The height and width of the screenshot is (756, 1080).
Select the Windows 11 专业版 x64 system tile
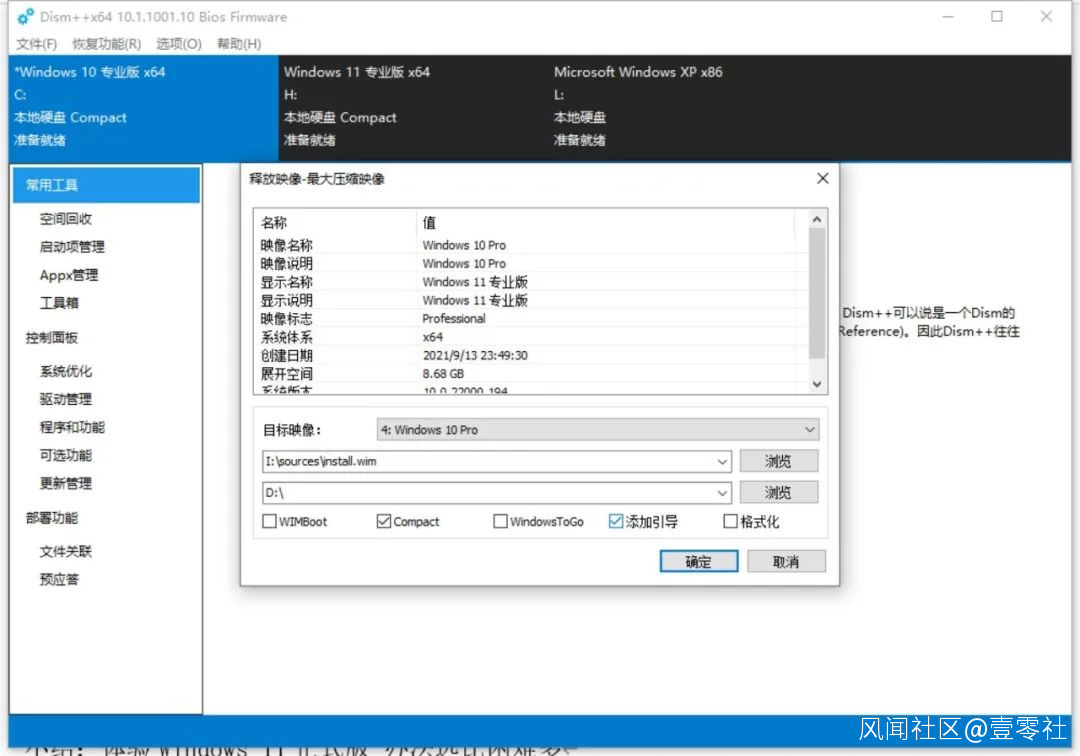click(413, 107)
